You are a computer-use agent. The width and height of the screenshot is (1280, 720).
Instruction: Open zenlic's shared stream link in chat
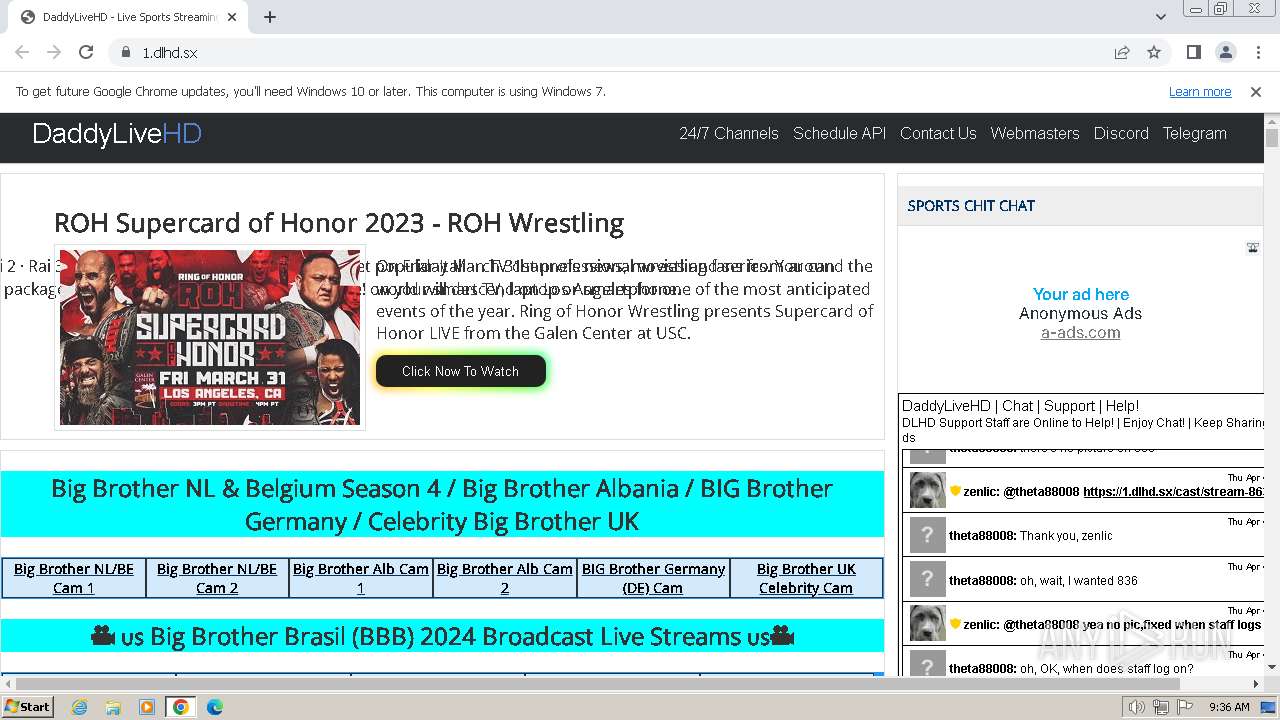[1174, 492]
